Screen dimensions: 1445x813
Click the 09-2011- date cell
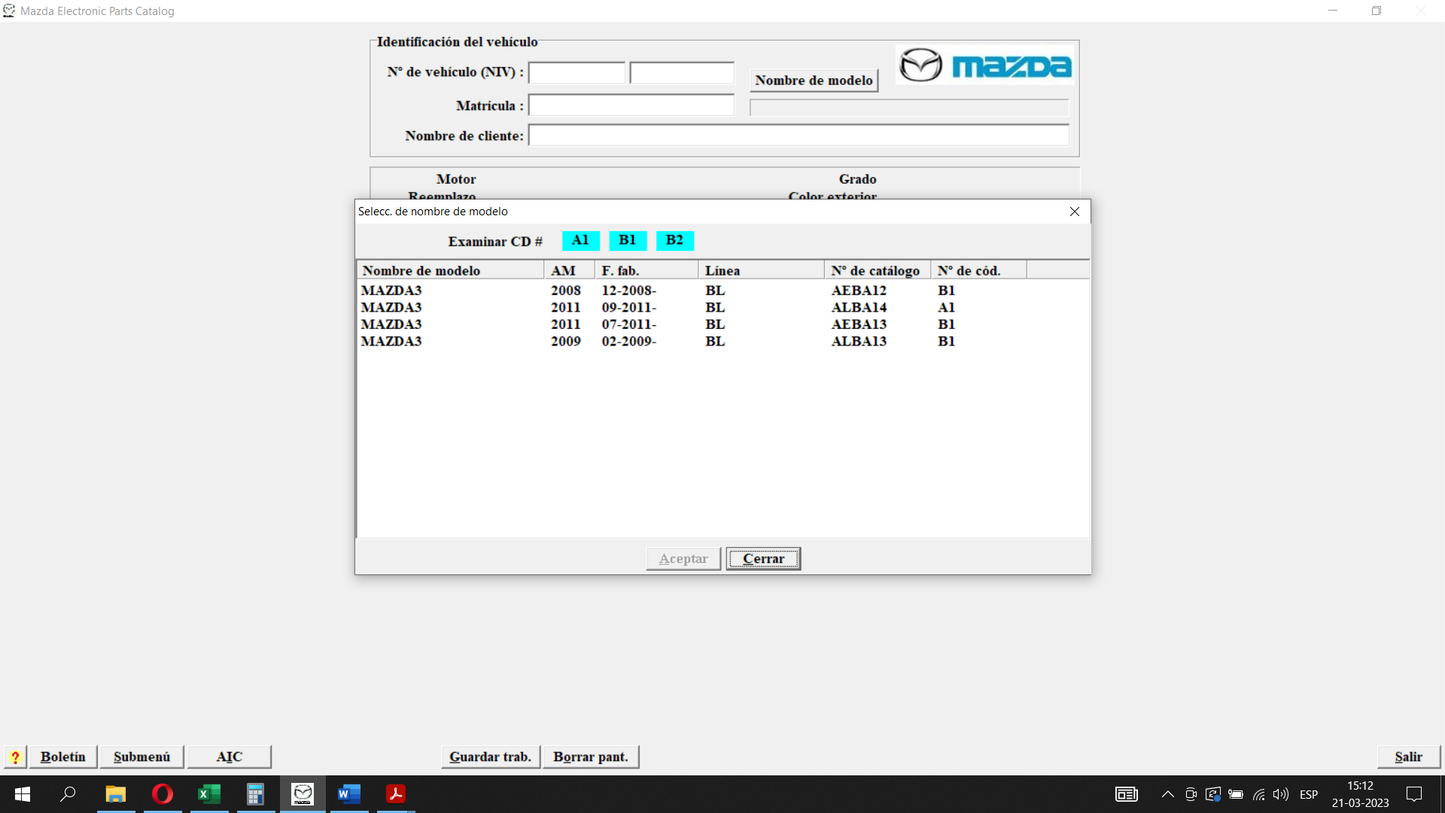[x=629, y=308]
